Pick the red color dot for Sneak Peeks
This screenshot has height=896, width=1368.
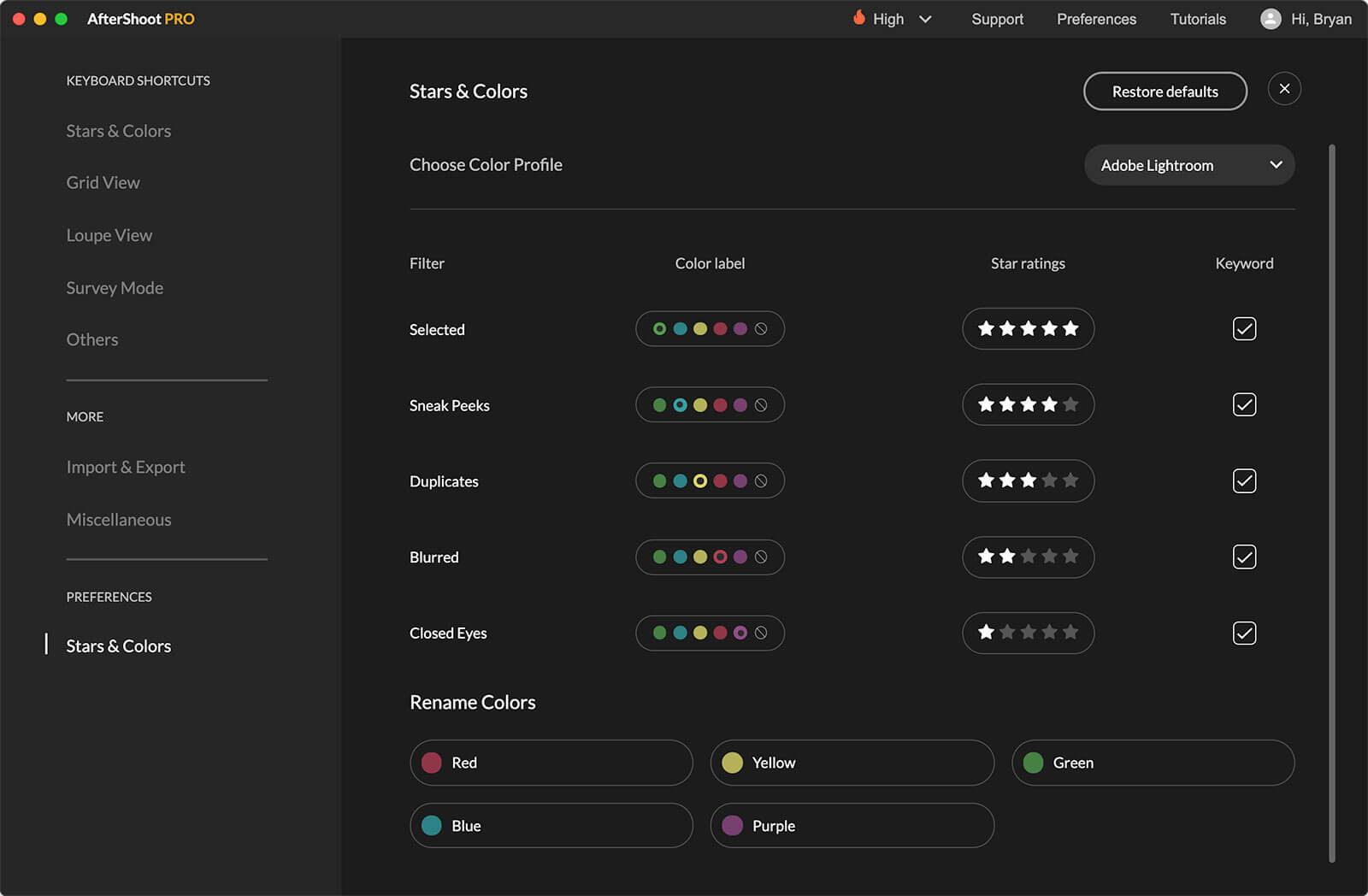[721, 405]
